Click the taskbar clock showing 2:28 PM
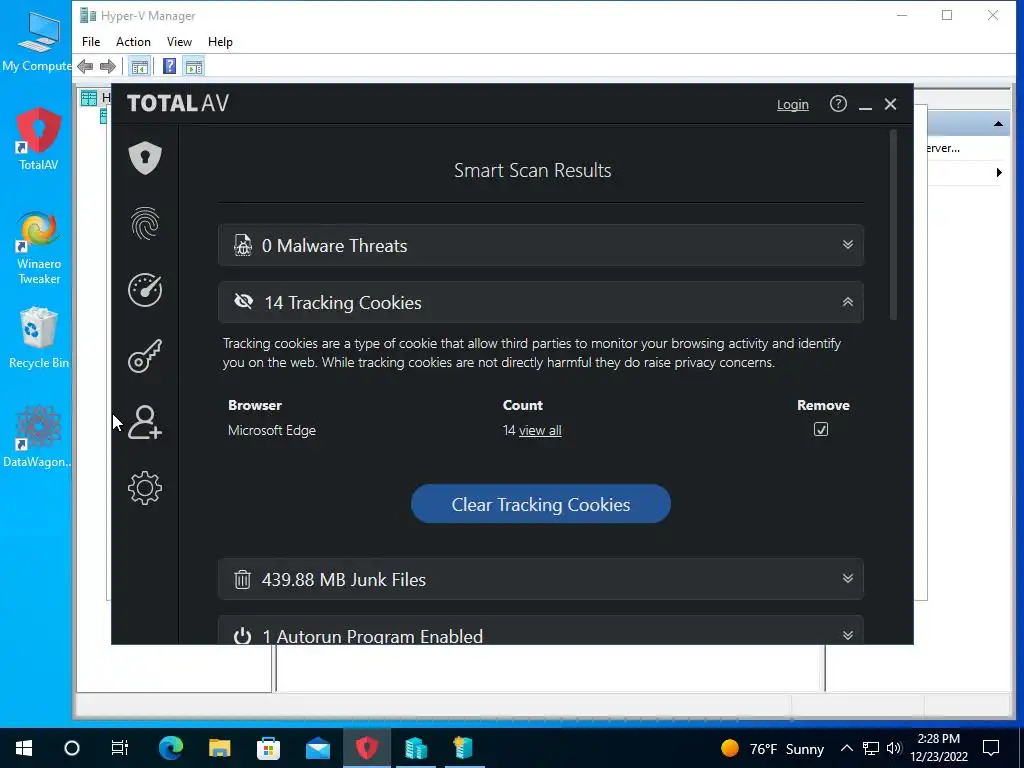Image resolution: width=1024 pixels, height=768 pixels. [938, 748]
